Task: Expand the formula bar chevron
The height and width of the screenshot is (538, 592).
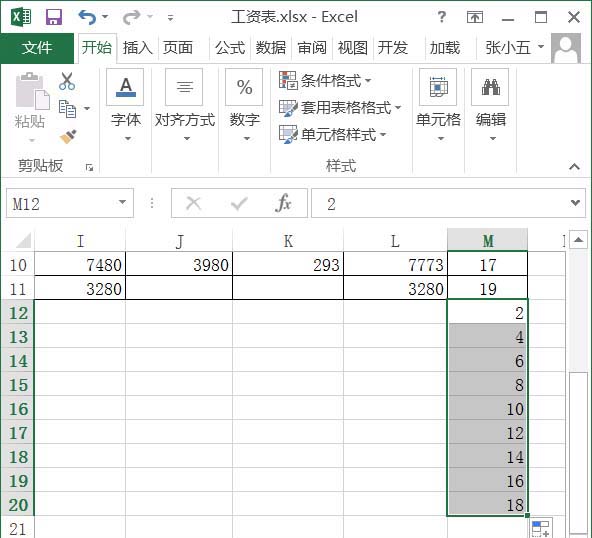Action: click(575, 203)
